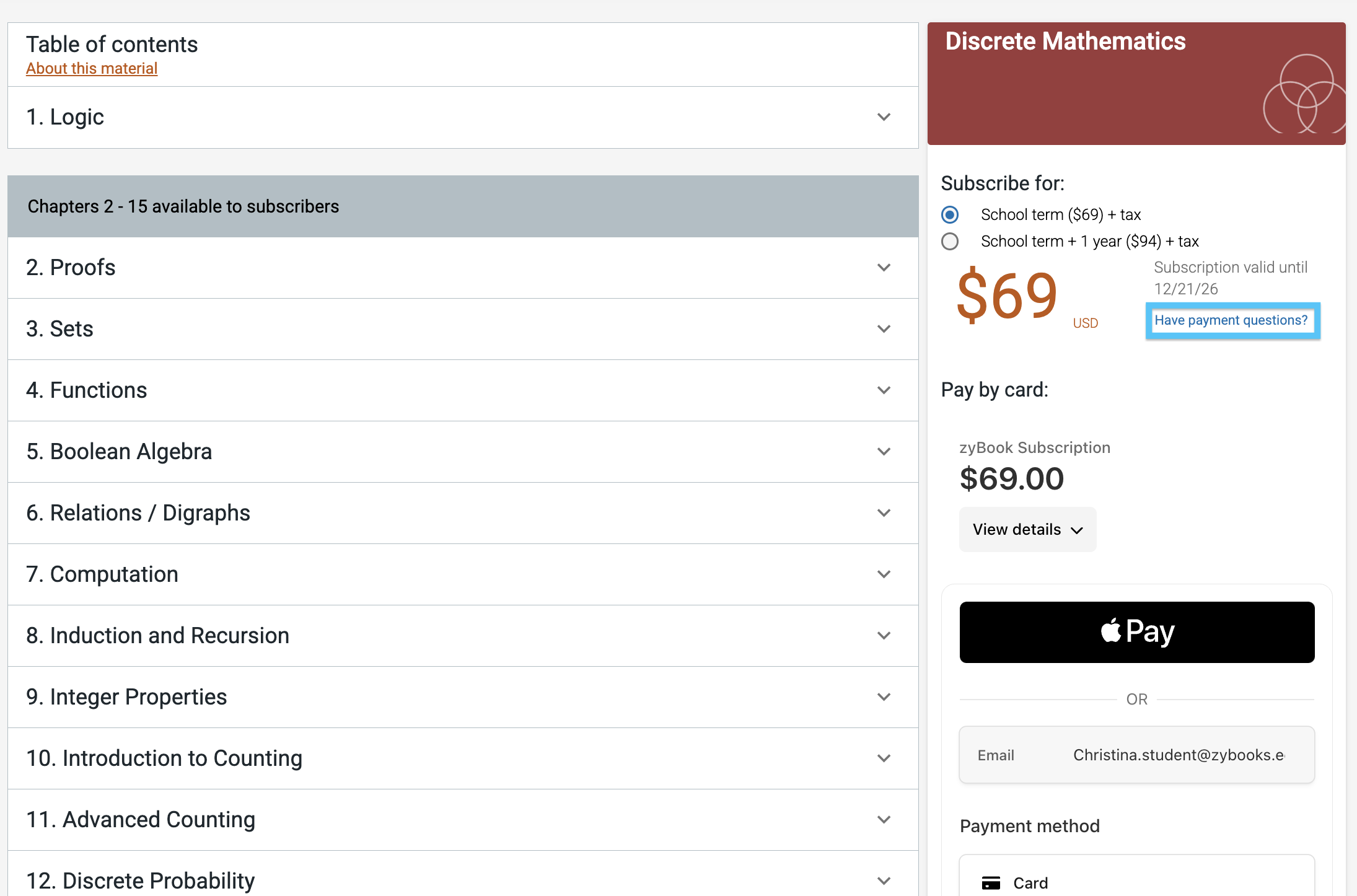Click the 12. Discrete Probability title
Image resolution: width=1357 pixels, height=896 pixels.
point(141,881)
